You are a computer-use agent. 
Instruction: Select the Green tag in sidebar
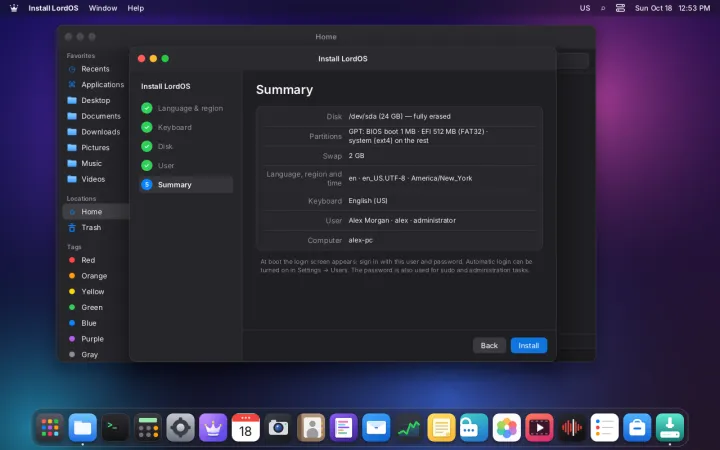point(95,307)
